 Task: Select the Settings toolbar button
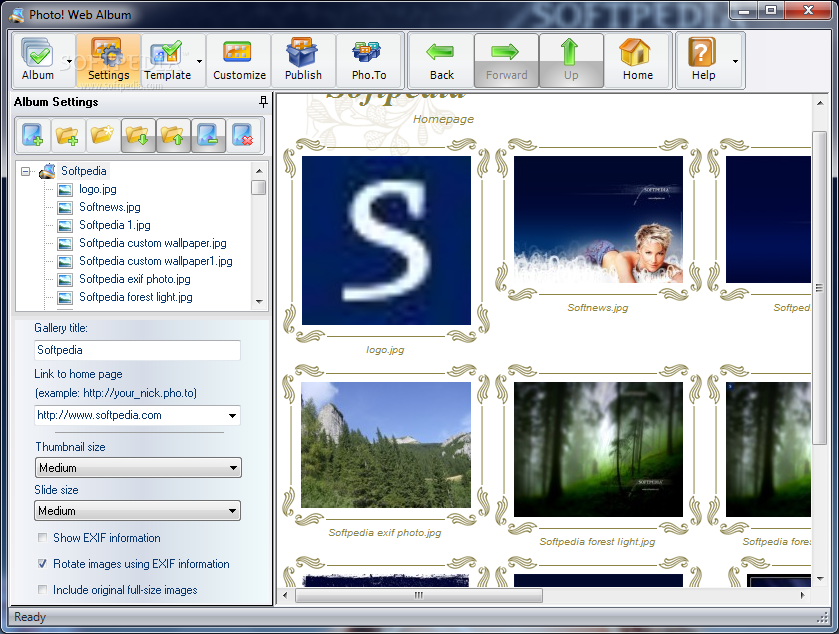[109, 60]
